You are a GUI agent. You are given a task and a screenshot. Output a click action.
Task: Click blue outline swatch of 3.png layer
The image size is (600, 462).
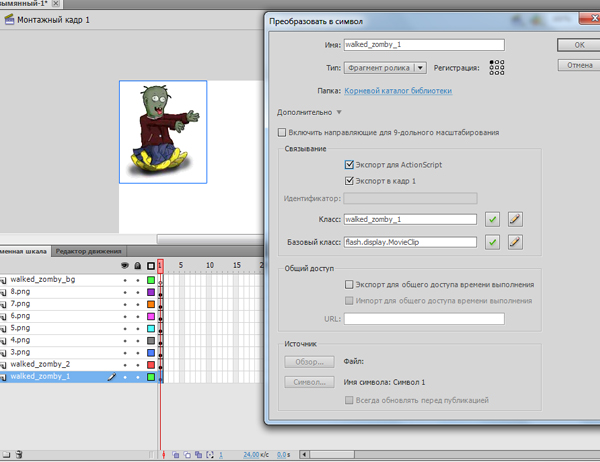coord(151,353)
